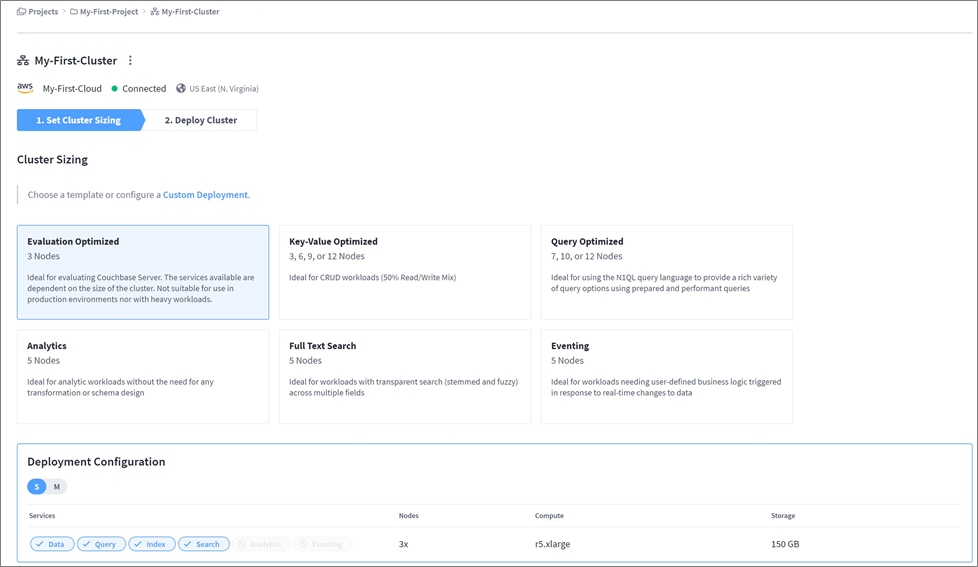
Task: Click the AWS logo icon
Action: (25, 88)
